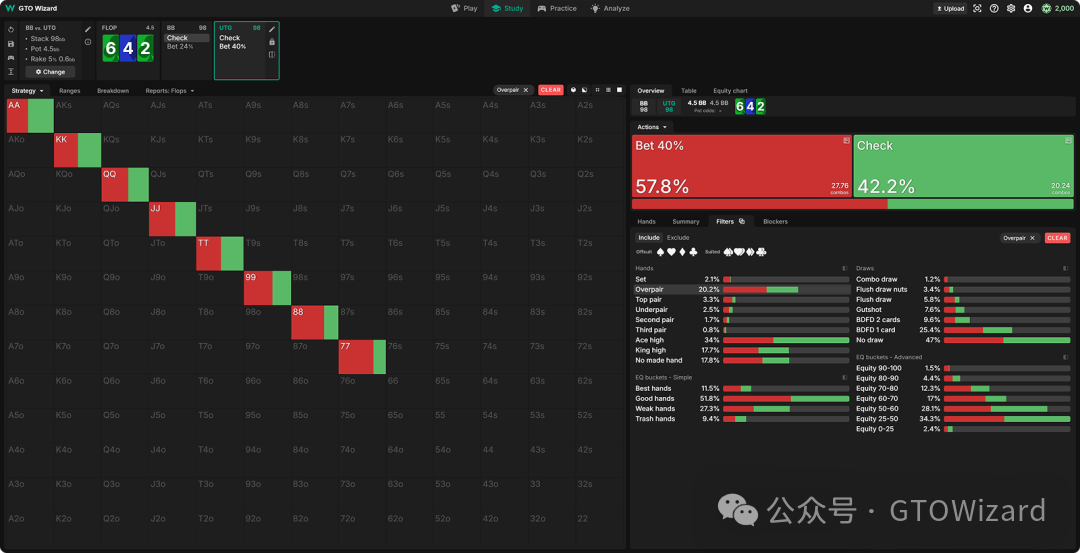Image resolution: width=1080 pixels, height=553 pixels.
Task: Open the Blockers tab
Action: pyautogui.click(x=775, y=221)
